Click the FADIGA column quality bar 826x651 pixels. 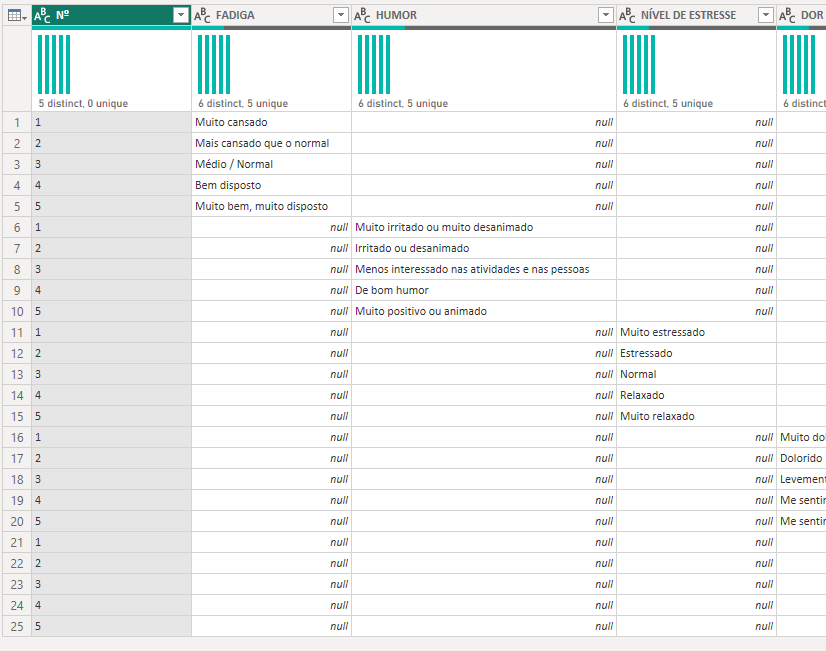[x=271, y=28]
